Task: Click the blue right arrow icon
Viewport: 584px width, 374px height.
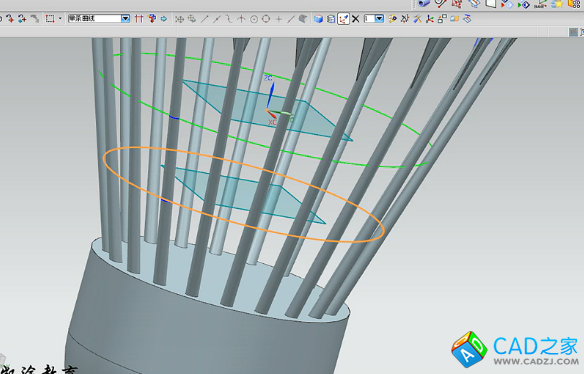Action: 164,19
